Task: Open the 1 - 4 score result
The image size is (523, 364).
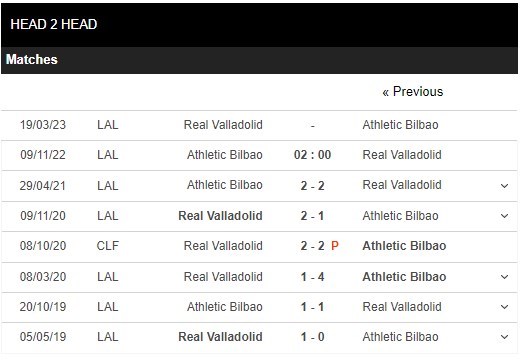Action: 312,277
